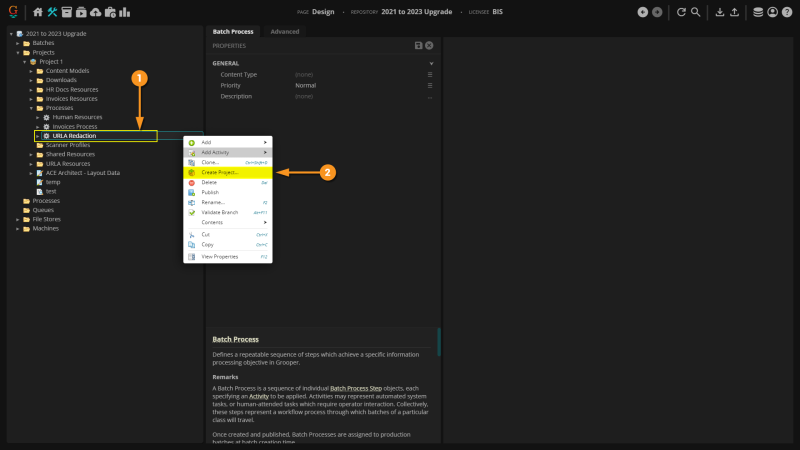The width and height of the screenshot is (800, 450).
Task: Expand the File Stores folder arrow
Action: pos(18,219)
